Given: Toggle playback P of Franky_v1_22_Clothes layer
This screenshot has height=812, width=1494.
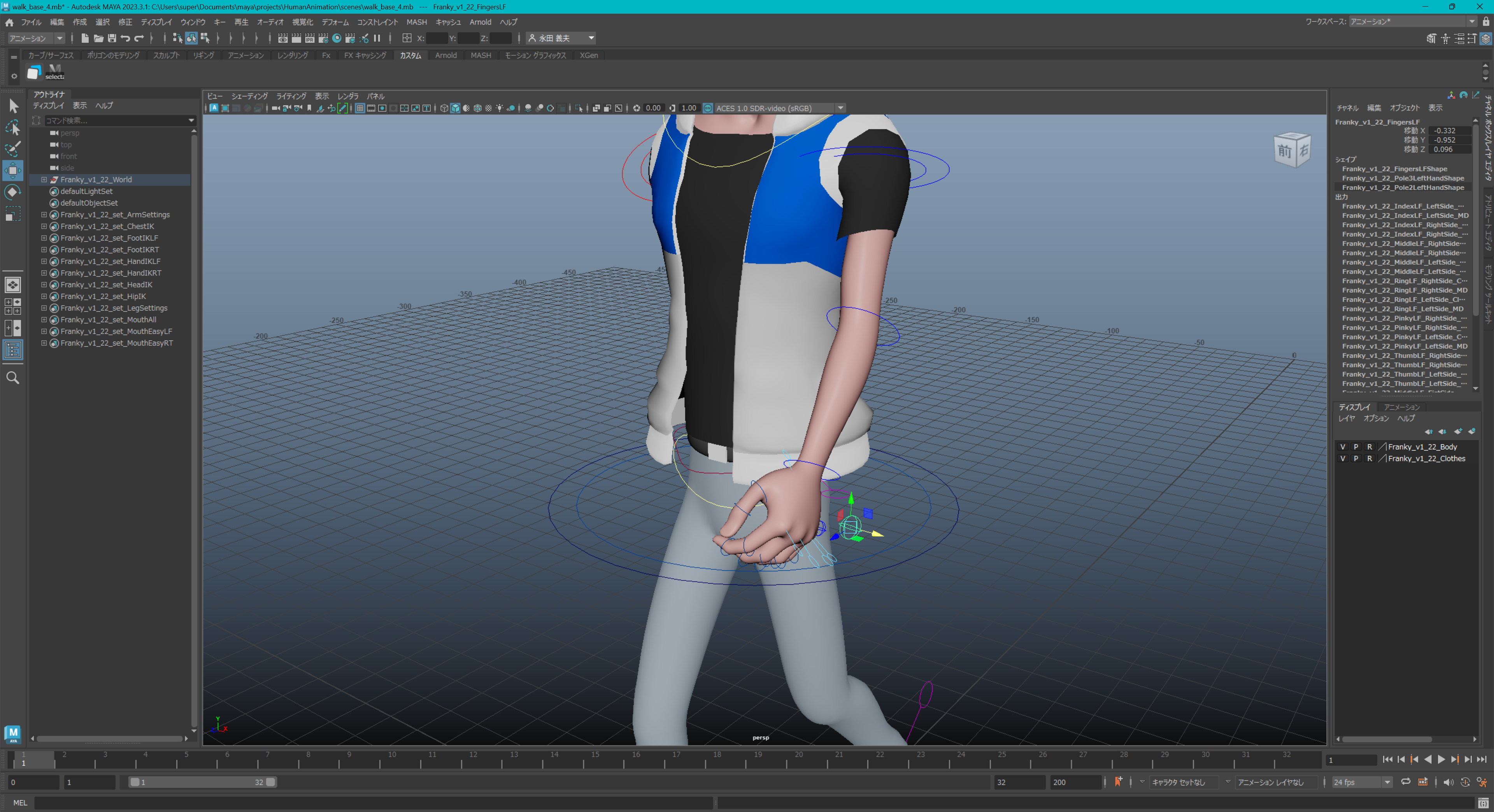Looking at the screenshot, I should point(1356,458).
